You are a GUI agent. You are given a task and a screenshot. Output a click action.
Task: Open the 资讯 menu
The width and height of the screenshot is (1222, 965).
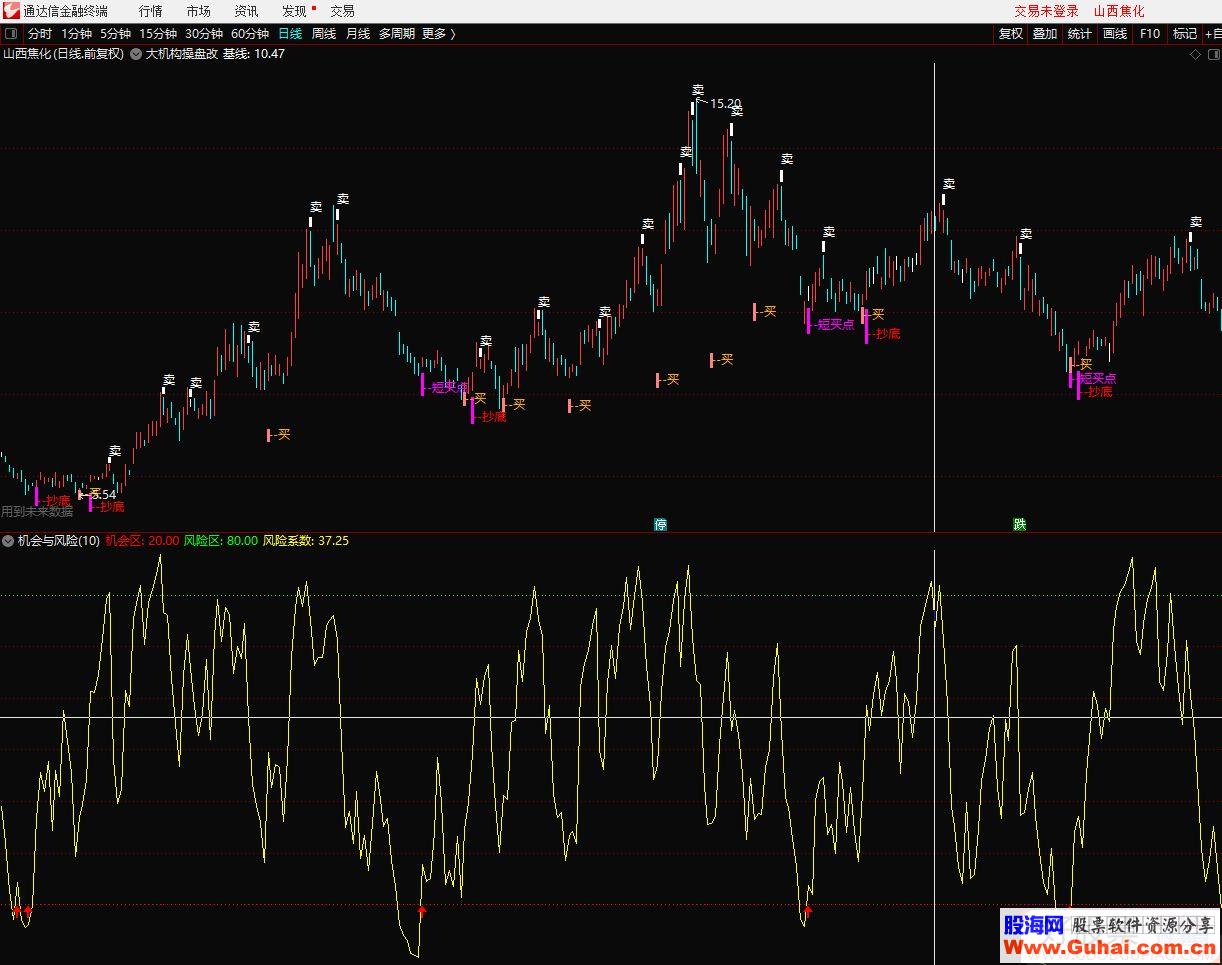point(246,11)
